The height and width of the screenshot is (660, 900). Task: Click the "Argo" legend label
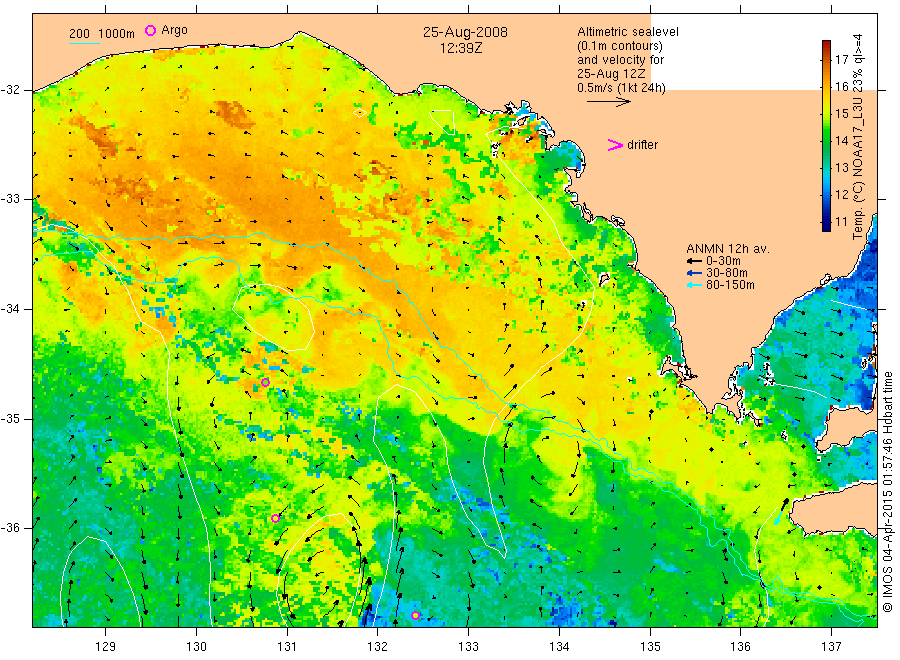coord(174,30)
